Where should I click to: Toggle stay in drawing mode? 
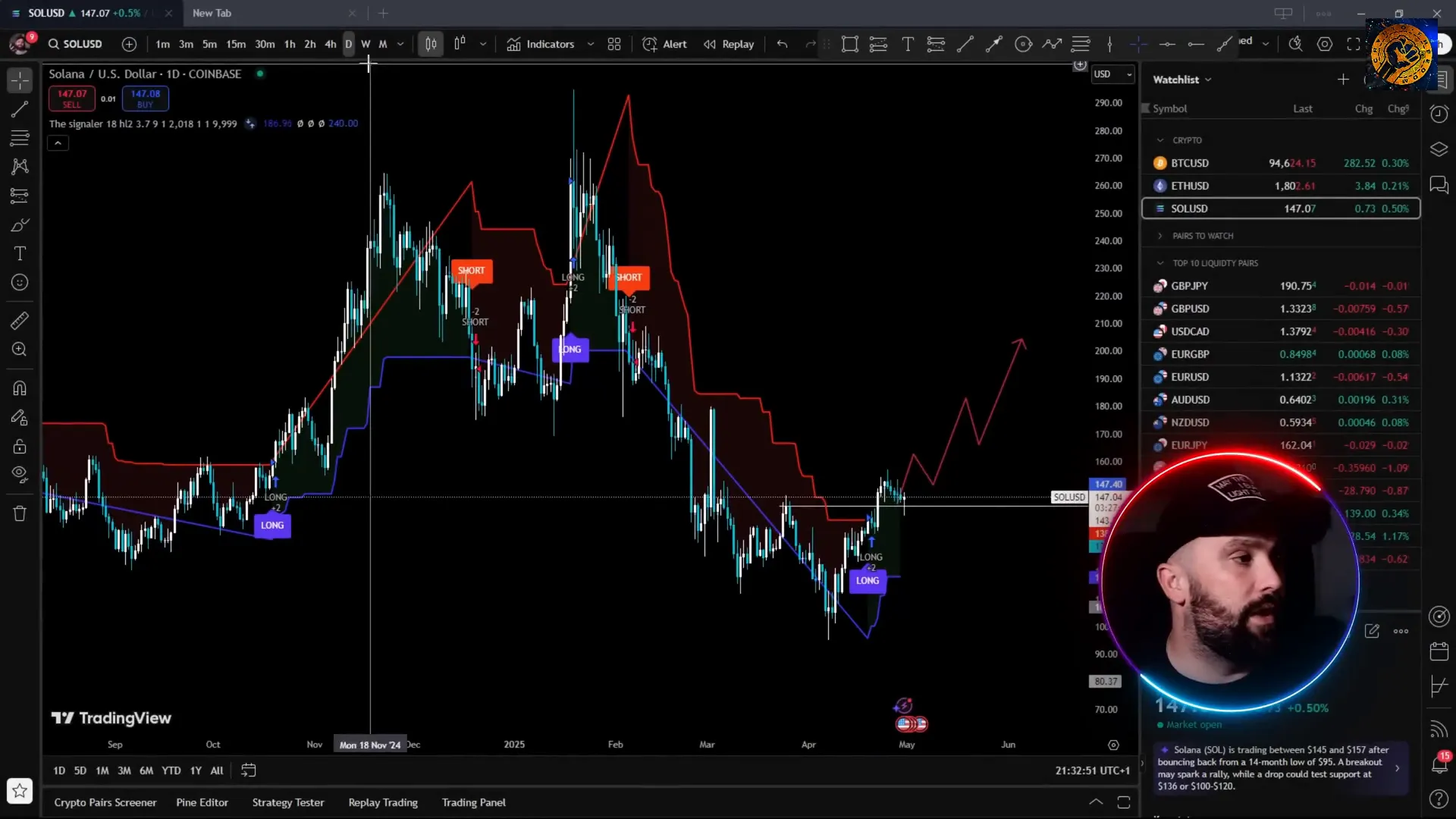20,417
